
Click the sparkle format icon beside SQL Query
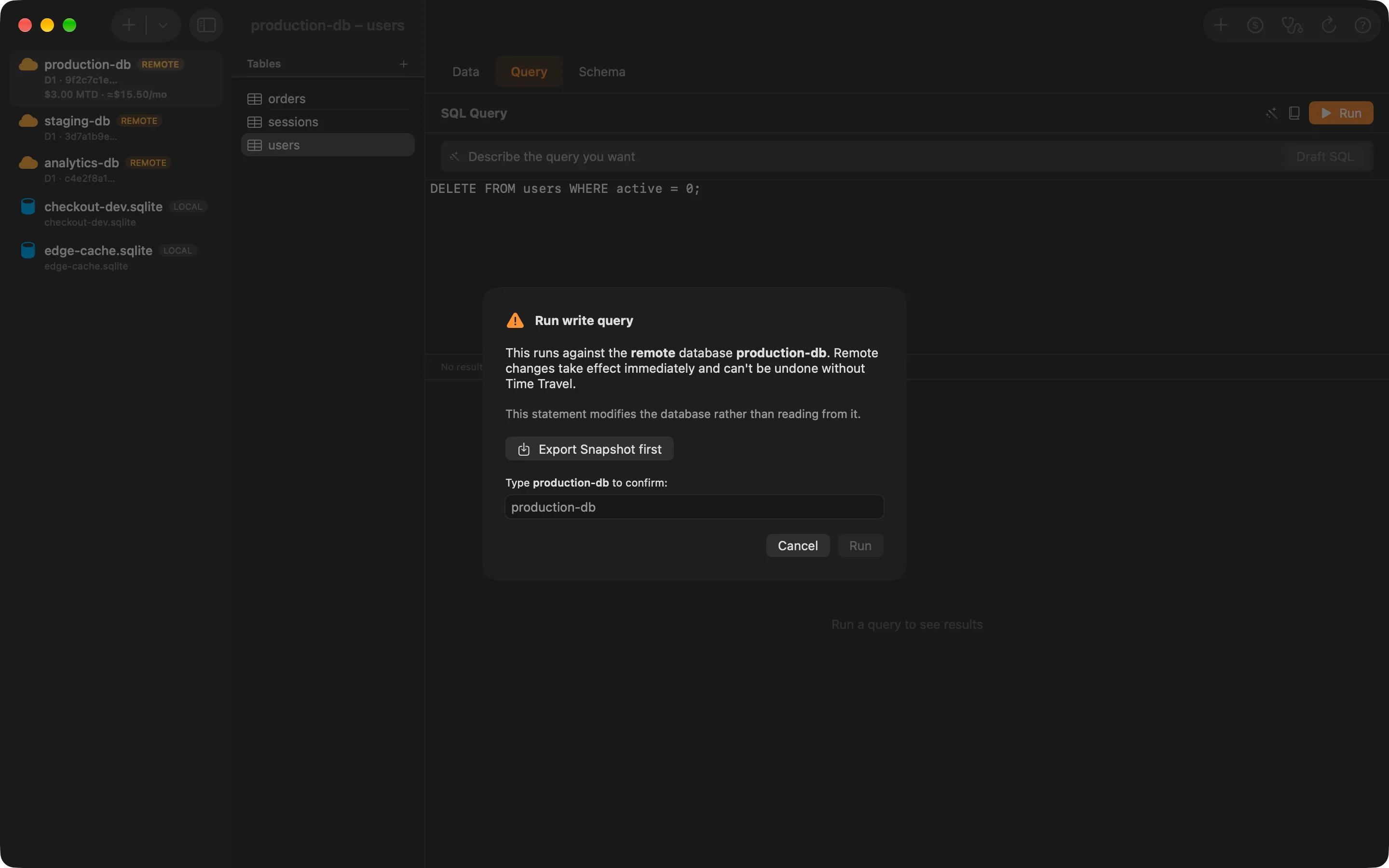click(x=1271, y=113)
